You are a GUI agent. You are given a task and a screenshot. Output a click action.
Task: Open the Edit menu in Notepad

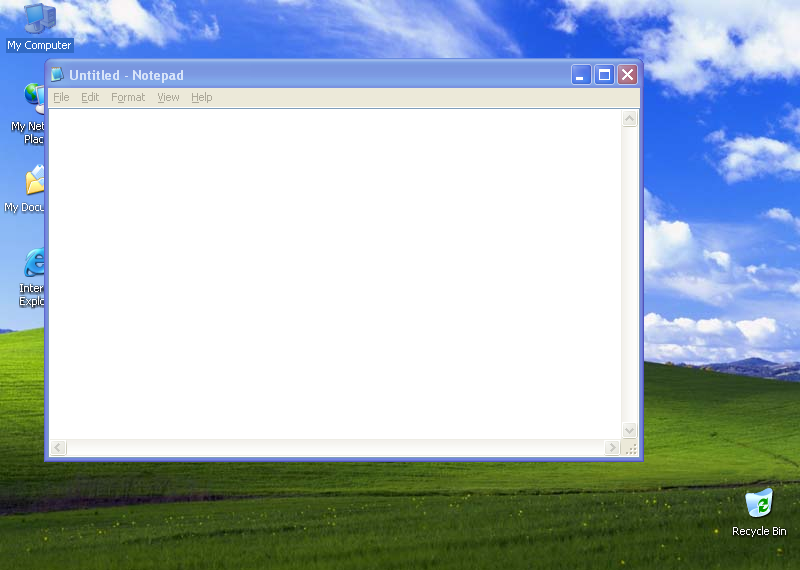[90, 97]
